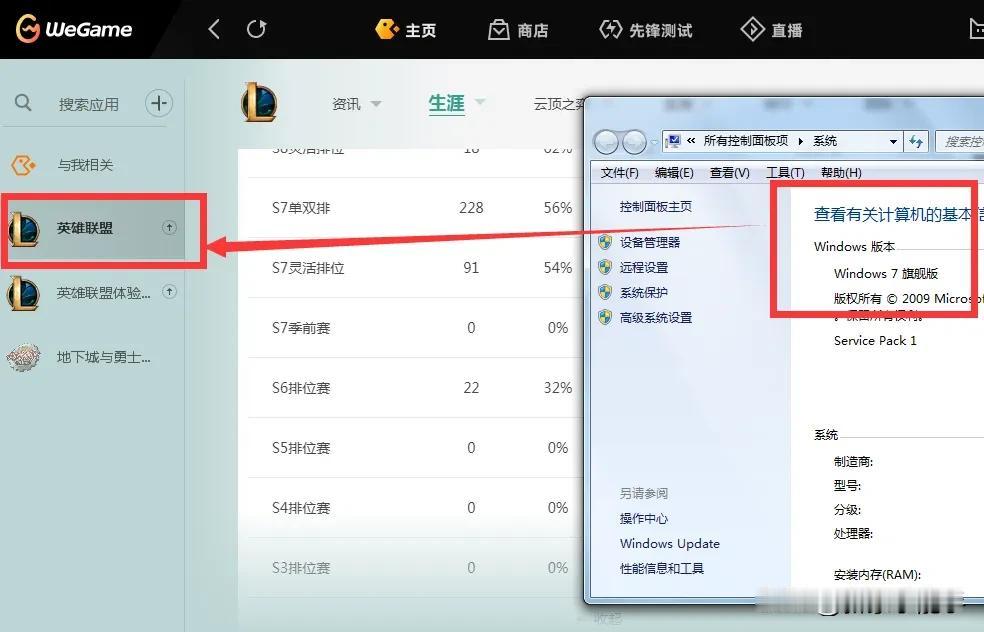984x632 pixels.
Task: Click the S5排位赛 row label
Action: (301, 448)
